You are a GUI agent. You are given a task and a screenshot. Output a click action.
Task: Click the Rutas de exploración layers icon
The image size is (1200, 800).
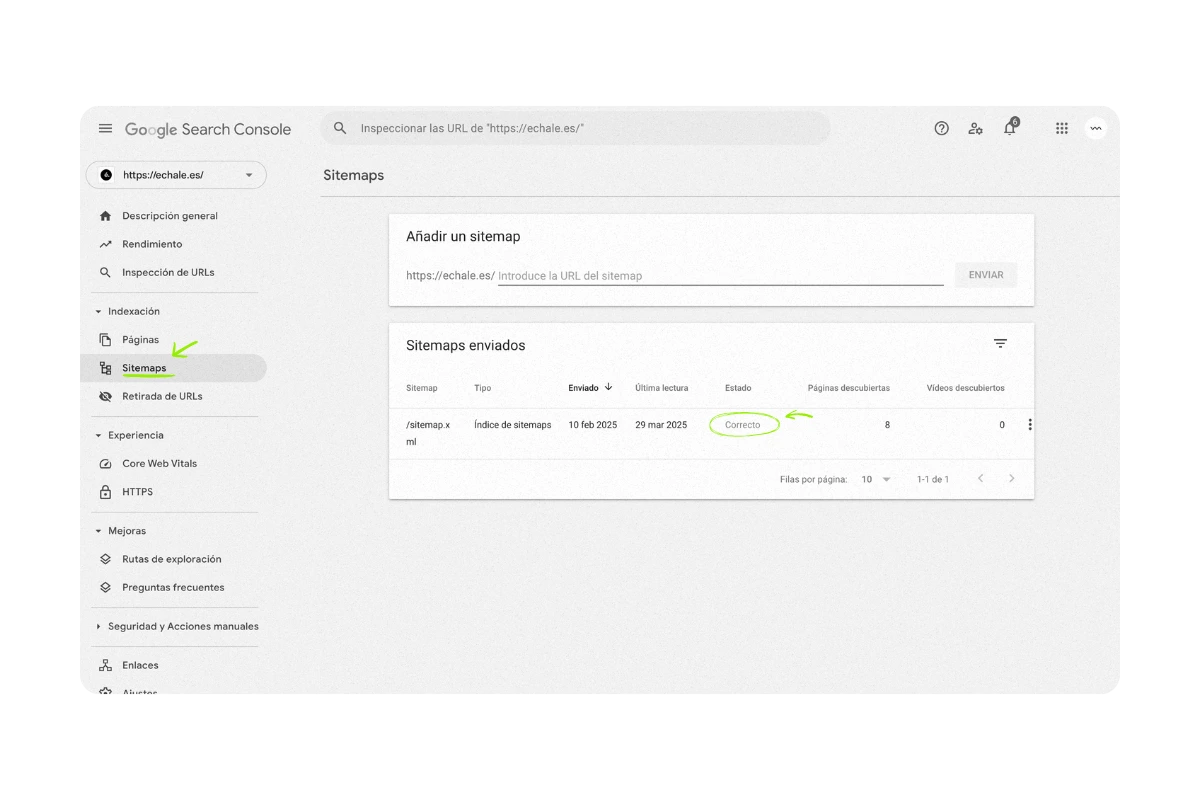click(105, 559)
